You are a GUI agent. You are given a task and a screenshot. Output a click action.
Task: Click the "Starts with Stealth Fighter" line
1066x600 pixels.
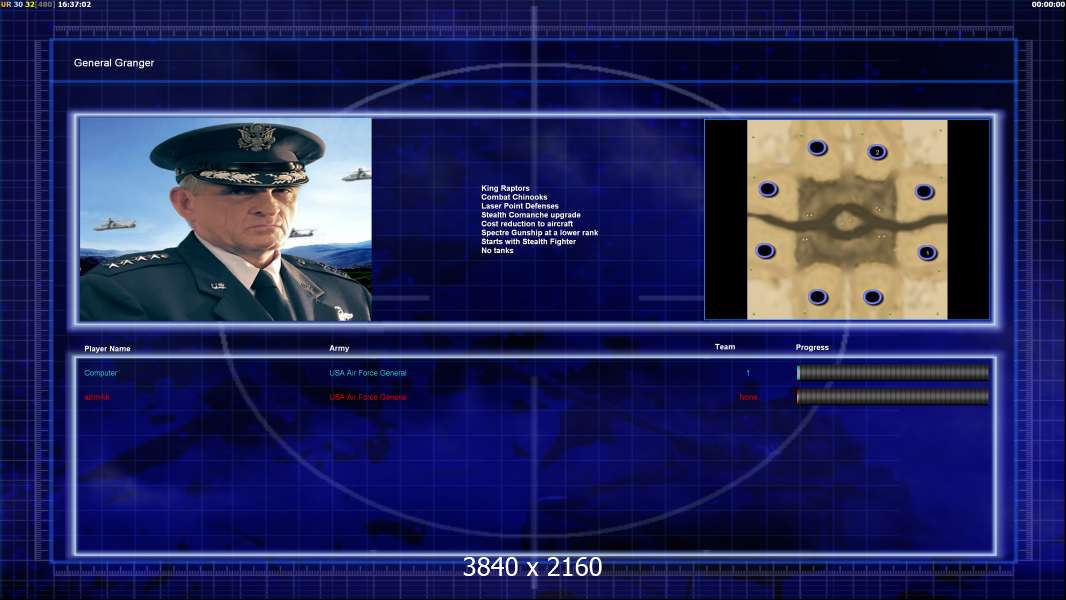pos(528,241)
